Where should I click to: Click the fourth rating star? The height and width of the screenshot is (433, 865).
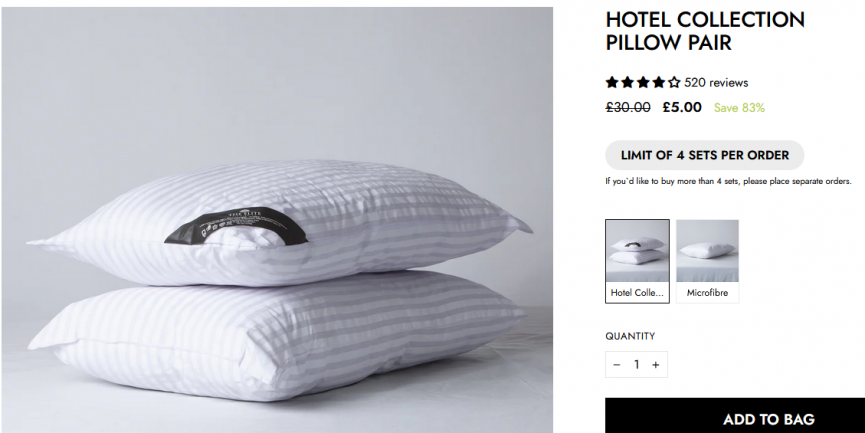[x=659, y=83]
